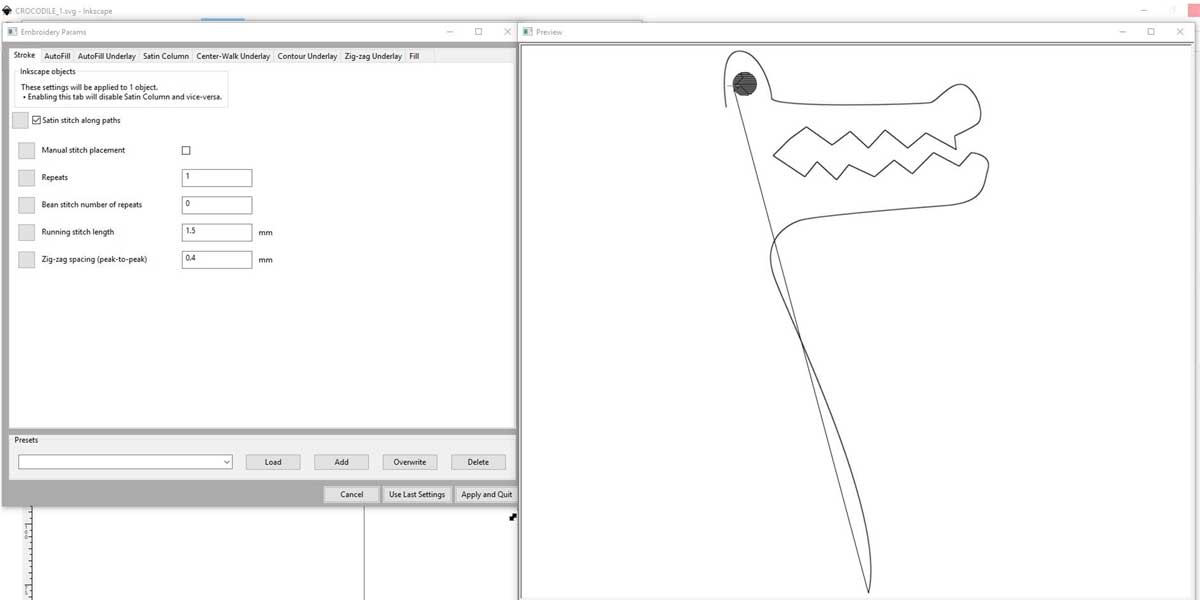
Task: Select the Satin Column tab
Action: pos(166,56)
